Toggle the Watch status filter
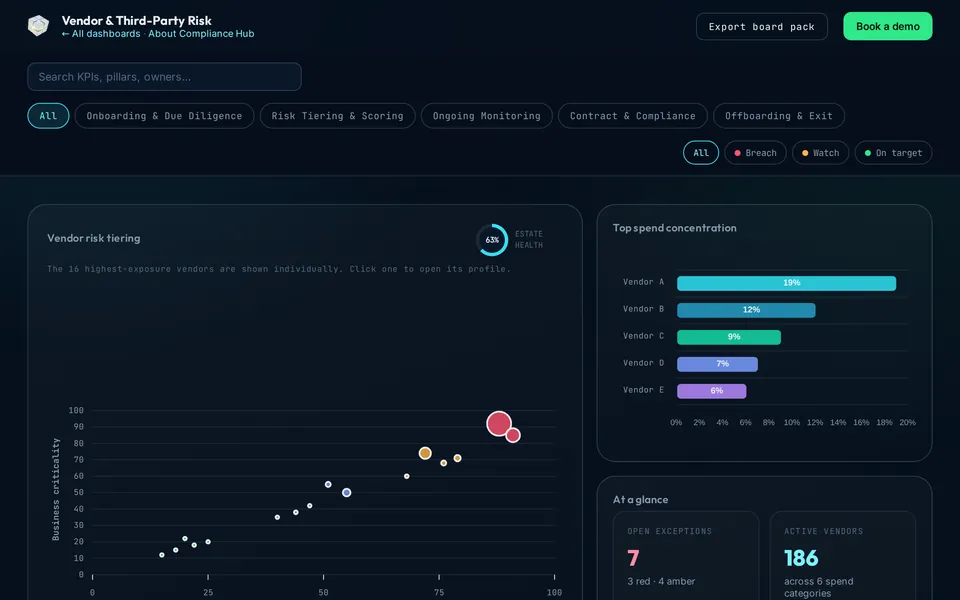960x600 pixels. (x=820, y=153)
